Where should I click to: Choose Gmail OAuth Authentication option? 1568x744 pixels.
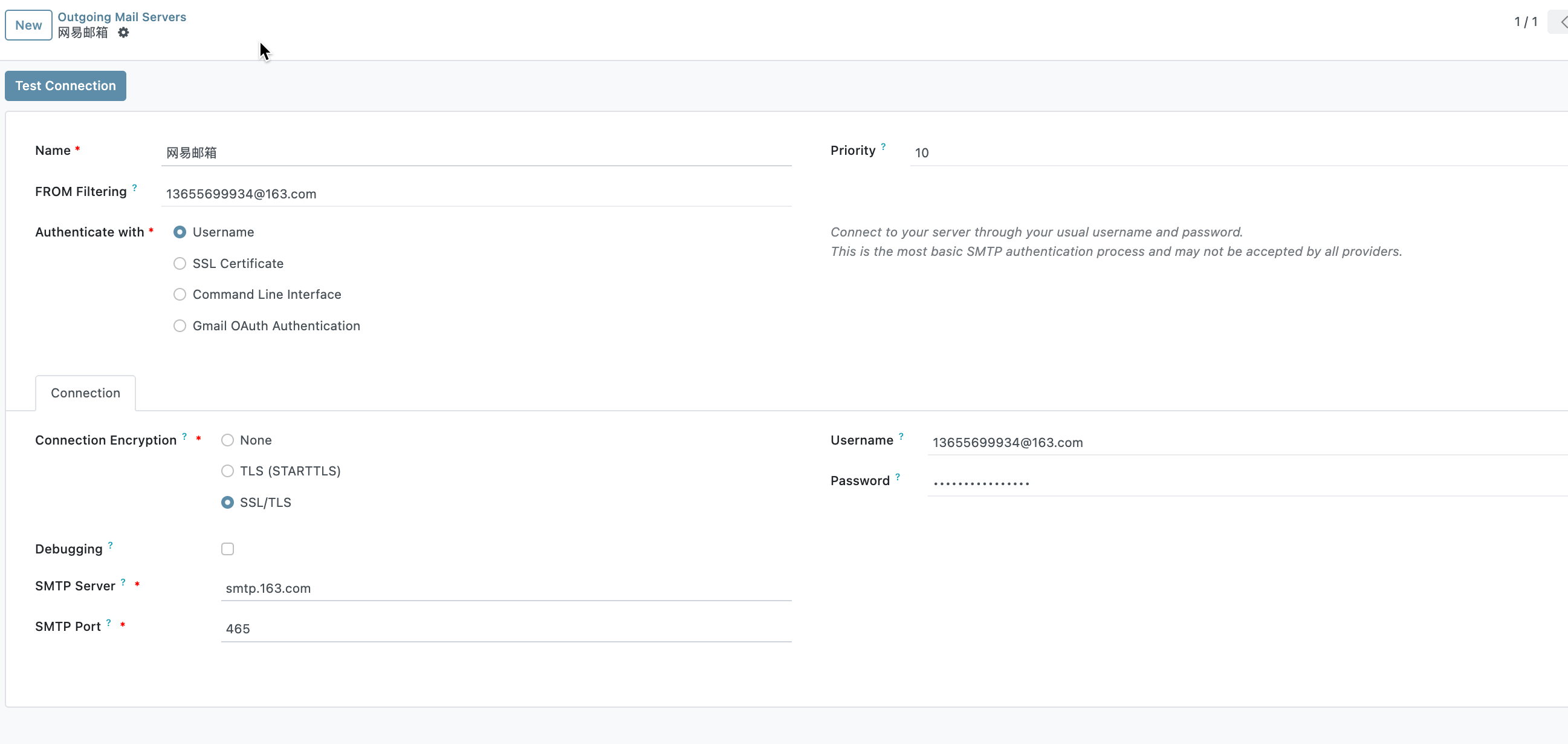click(x=180, y=326)
